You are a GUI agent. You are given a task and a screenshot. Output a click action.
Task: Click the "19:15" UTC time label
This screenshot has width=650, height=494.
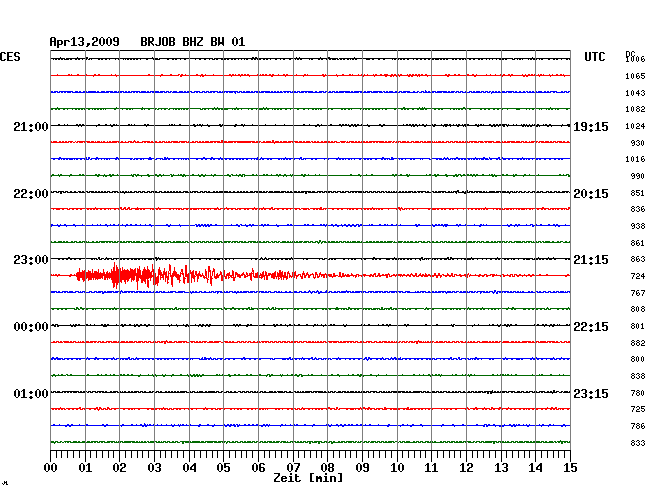pos(591,126)
